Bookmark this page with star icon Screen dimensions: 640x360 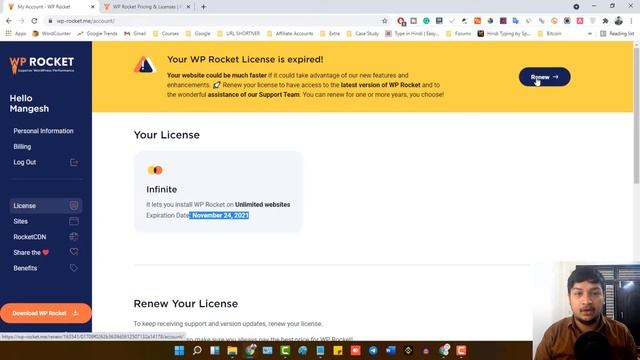[x=384, y=21]
